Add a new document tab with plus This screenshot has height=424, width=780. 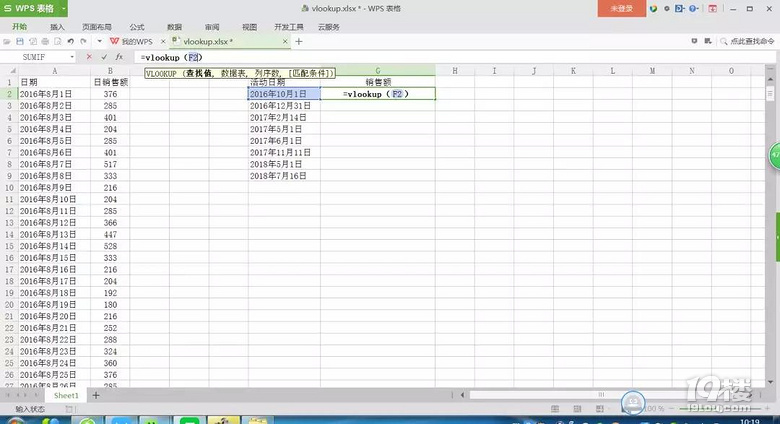[299, 42]
